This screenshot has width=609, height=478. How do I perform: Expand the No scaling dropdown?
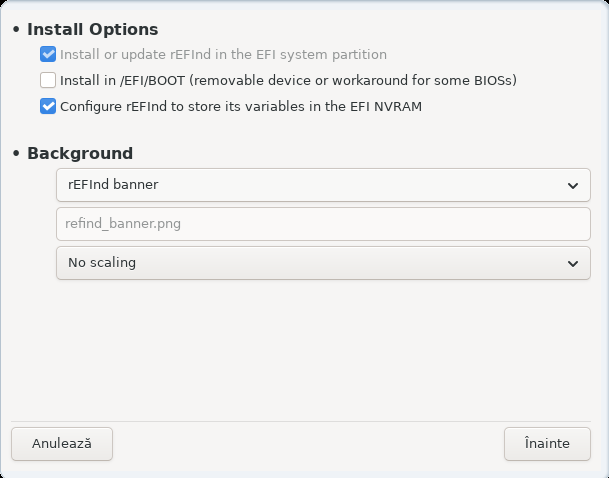[323, 263]
